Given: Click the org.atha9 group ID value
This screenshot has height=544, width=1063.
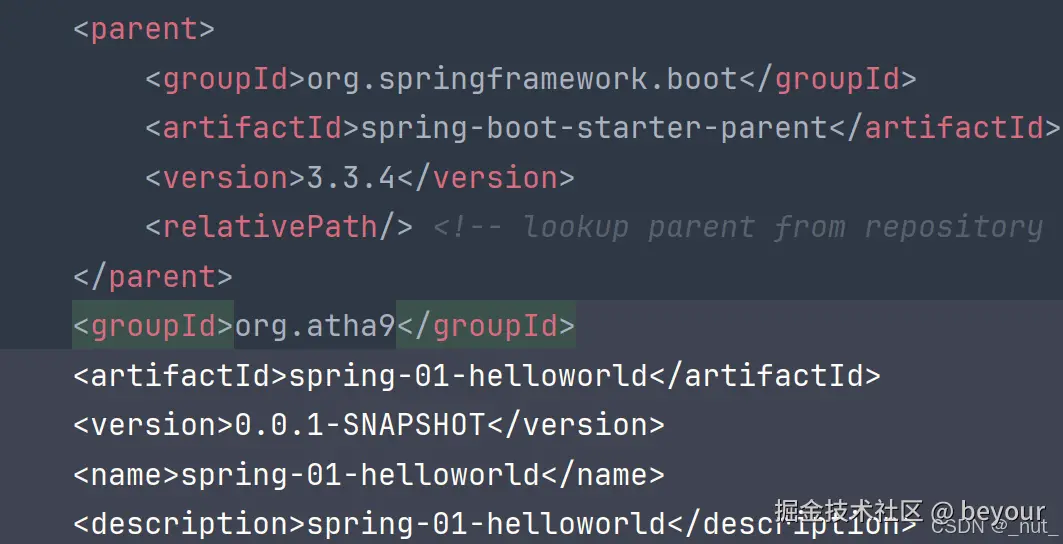Looking at the screenshot, I should pos(315,326).
